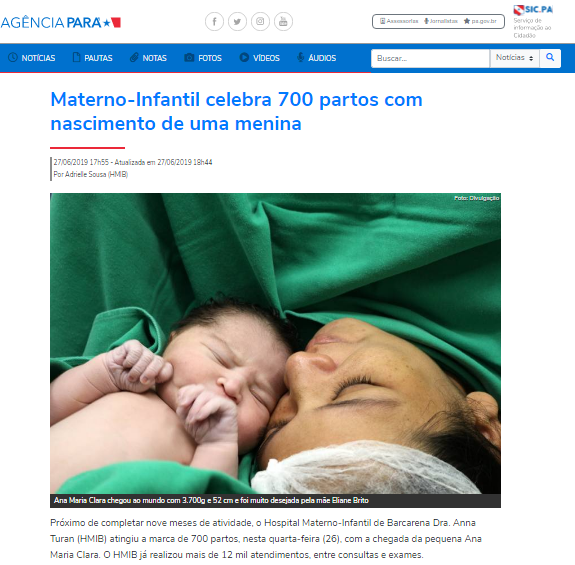Open the Instagram social icon
Image resolution: width=575 pixels, height=565 pixels.
click(x=260, y=22)
